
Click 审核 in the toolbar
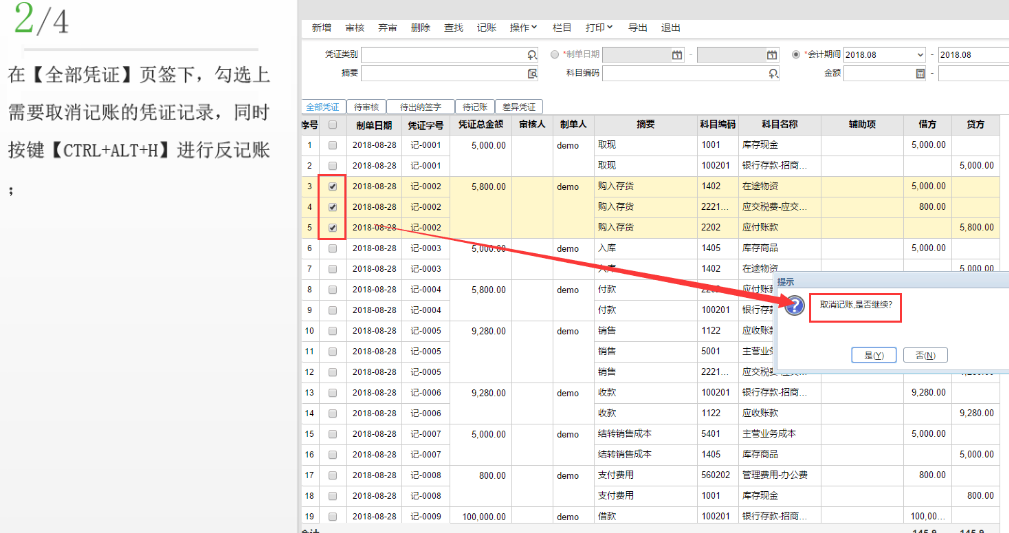[x=355, y=28]
